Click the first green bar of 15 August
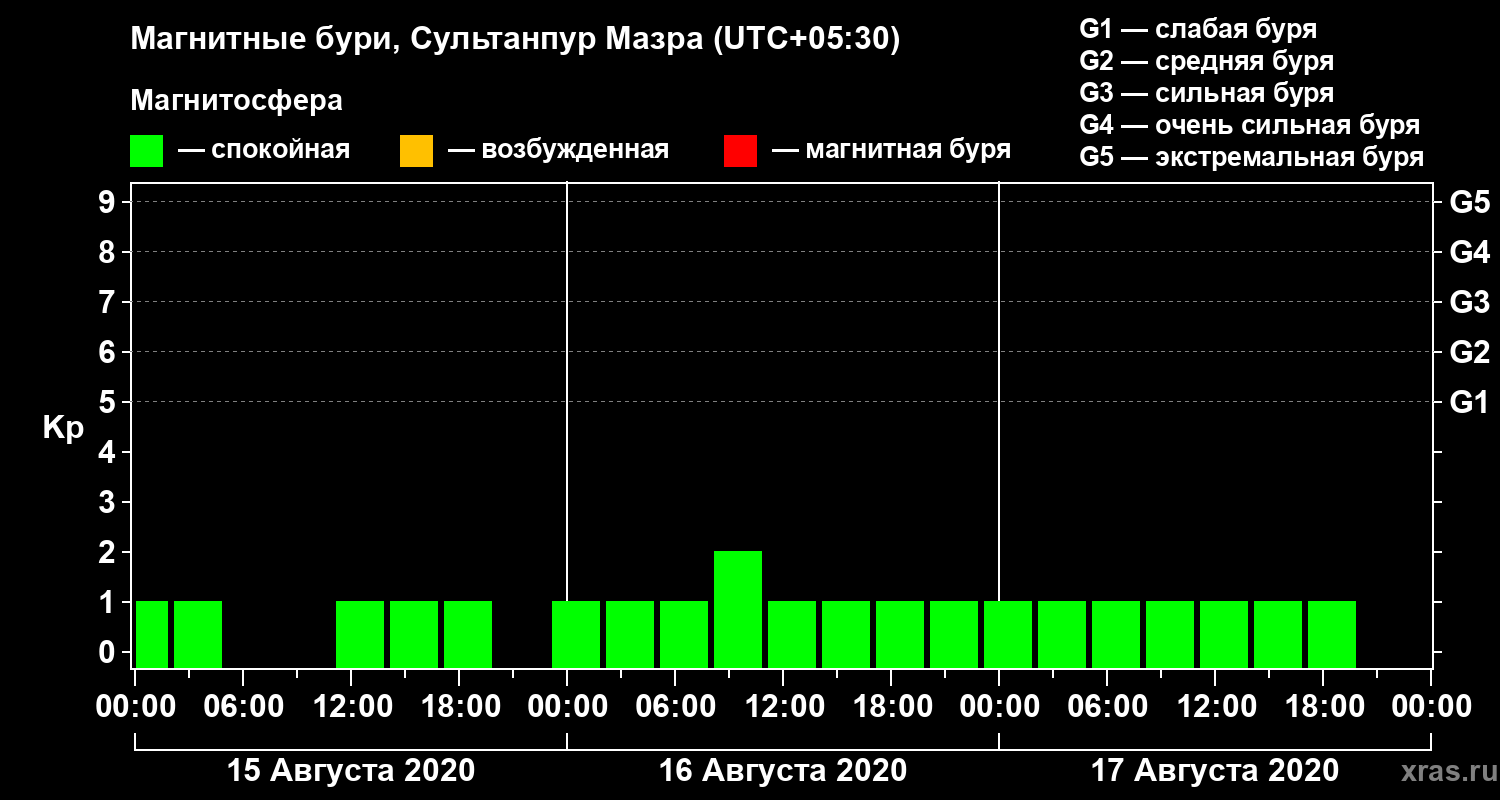The image size is (1500, 800). pyautogui.click(x=152, y=634)
